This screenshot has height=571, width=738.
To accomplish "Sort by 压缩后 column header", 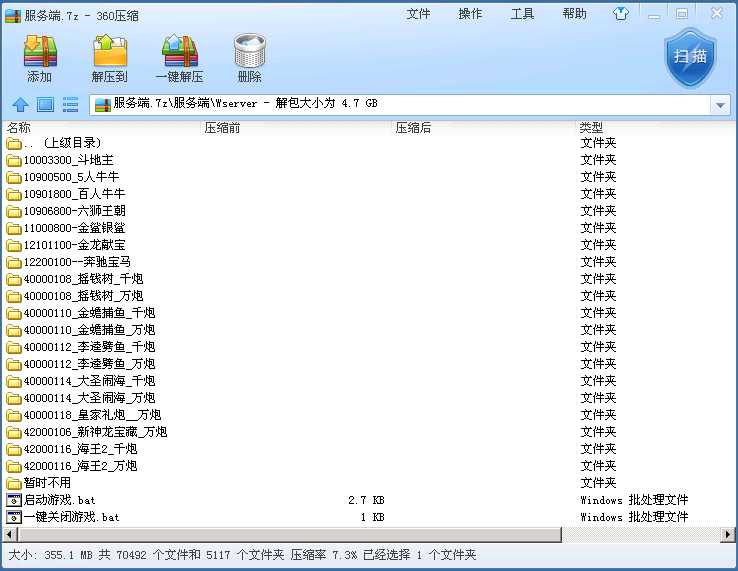I will 413,128.
